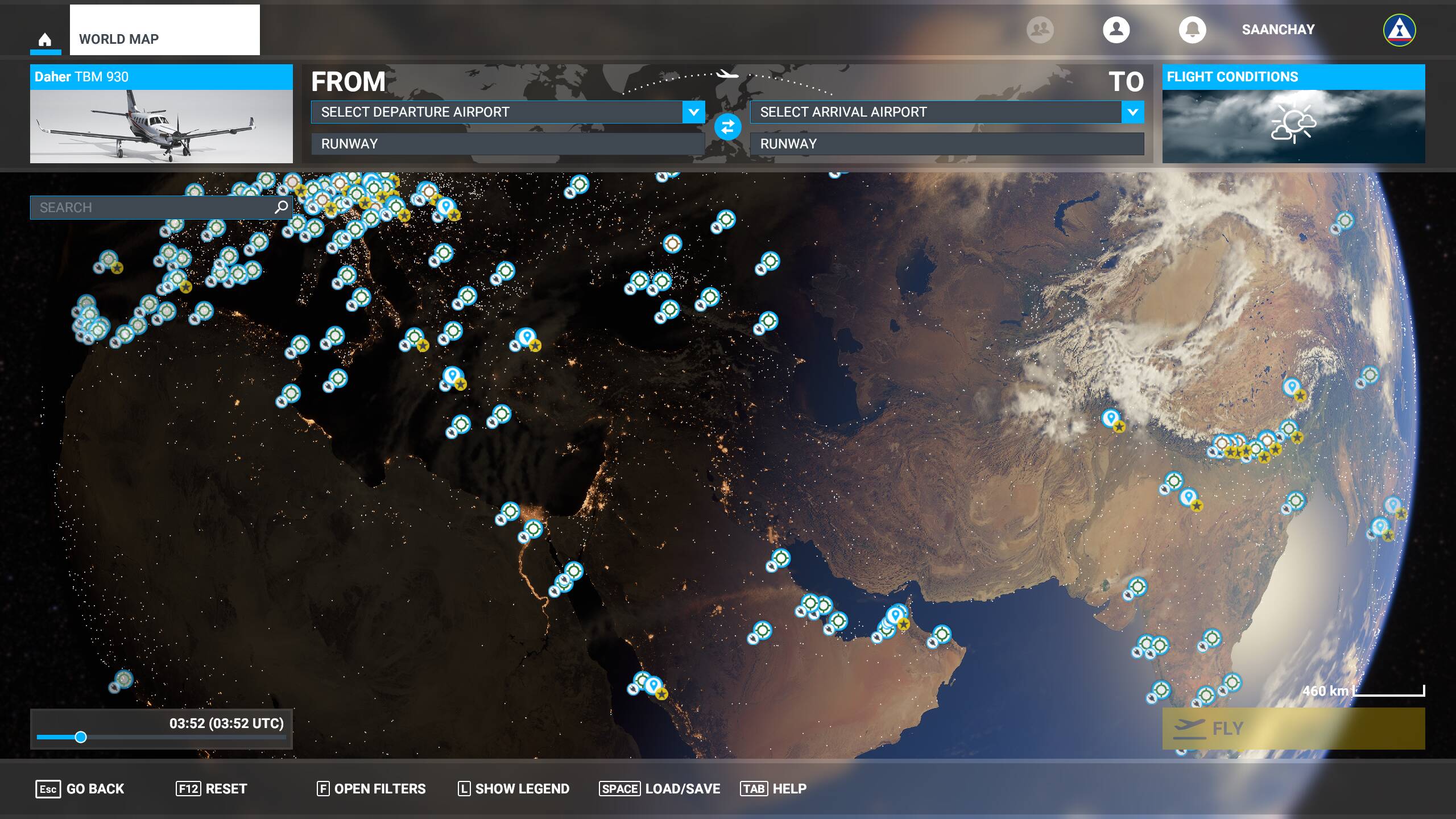The image size is (1456, 819).
Task: Click Help in the bottom bar
Action: [773, 789]
